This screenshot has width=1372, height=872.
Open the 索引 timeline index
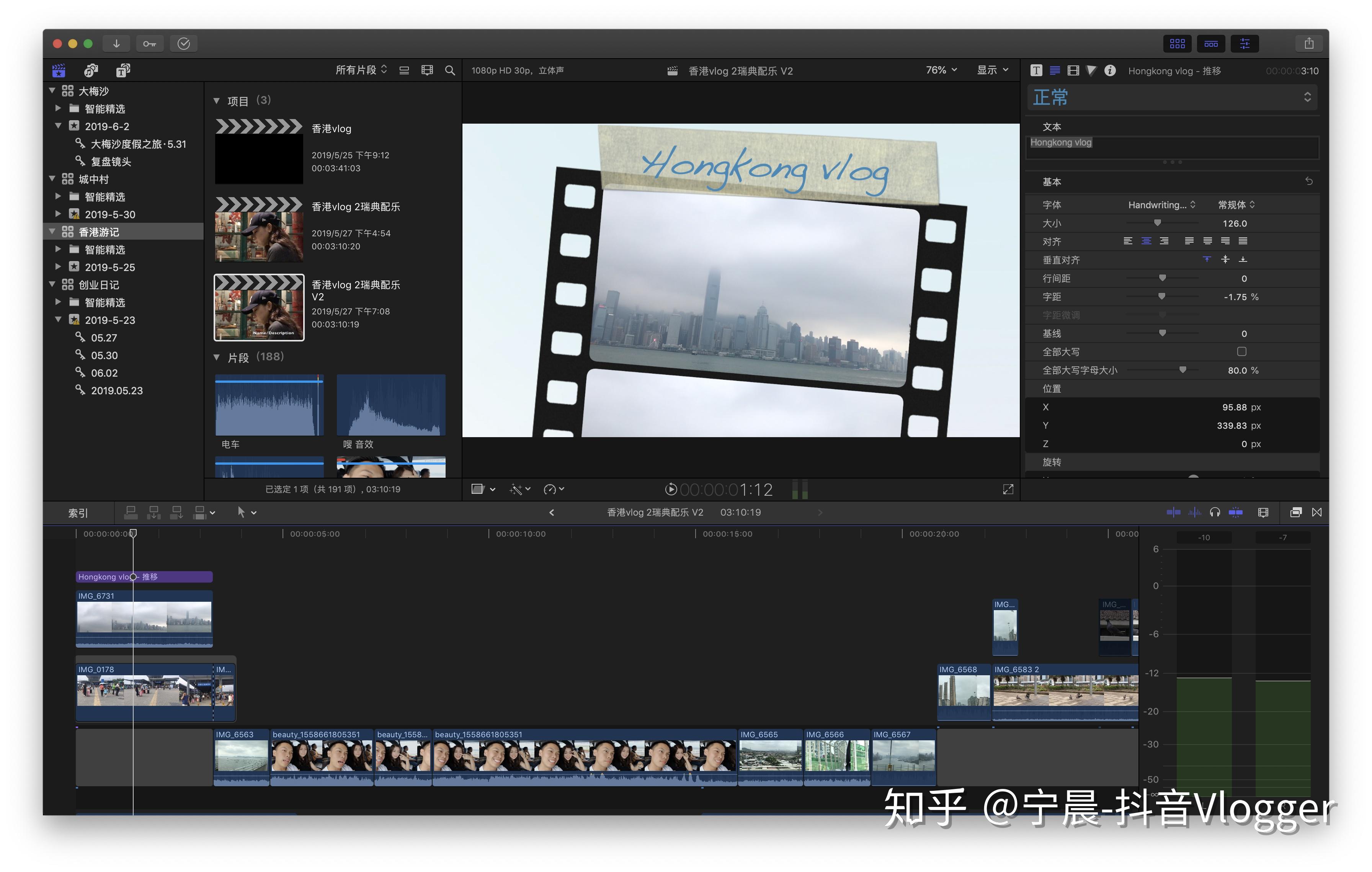tap(78, 513)
